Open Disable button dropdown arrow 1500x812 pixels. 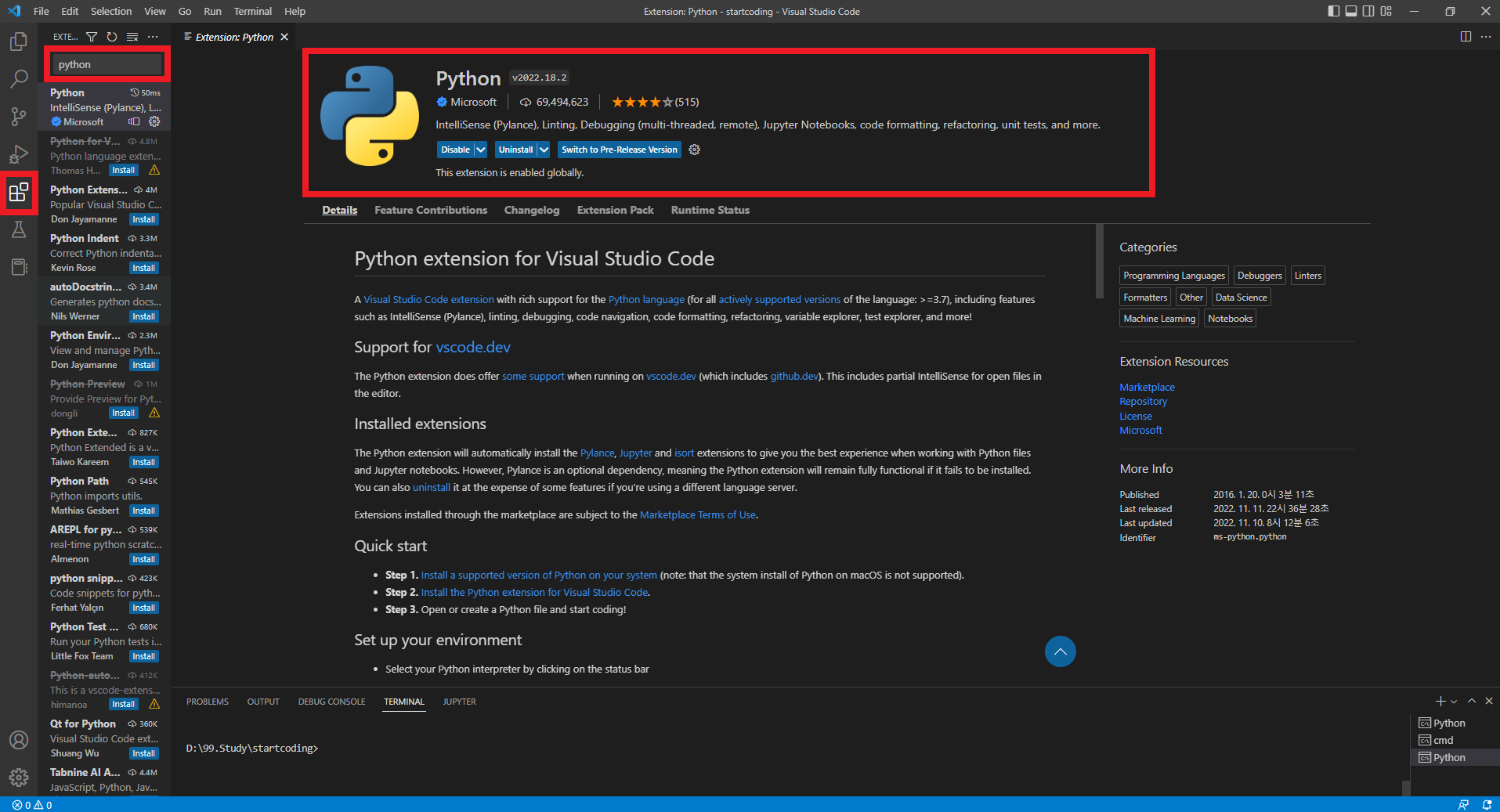[481, 150]
